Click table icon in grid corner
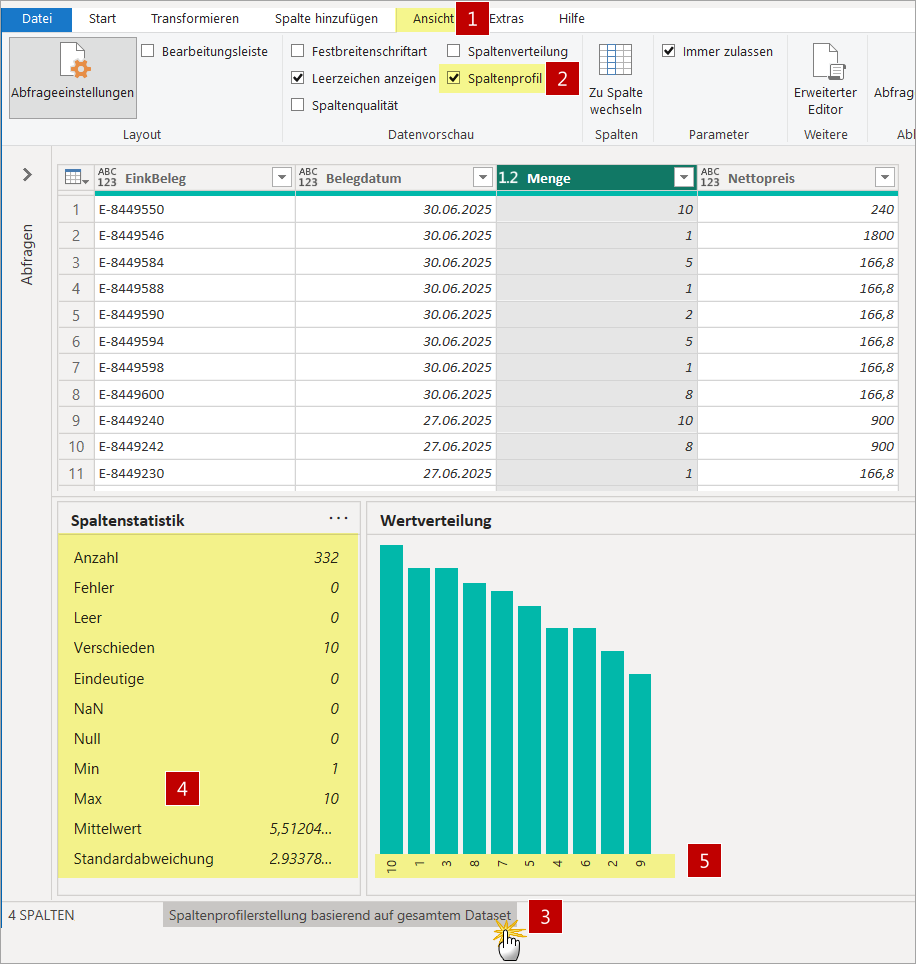 [74, 178]
